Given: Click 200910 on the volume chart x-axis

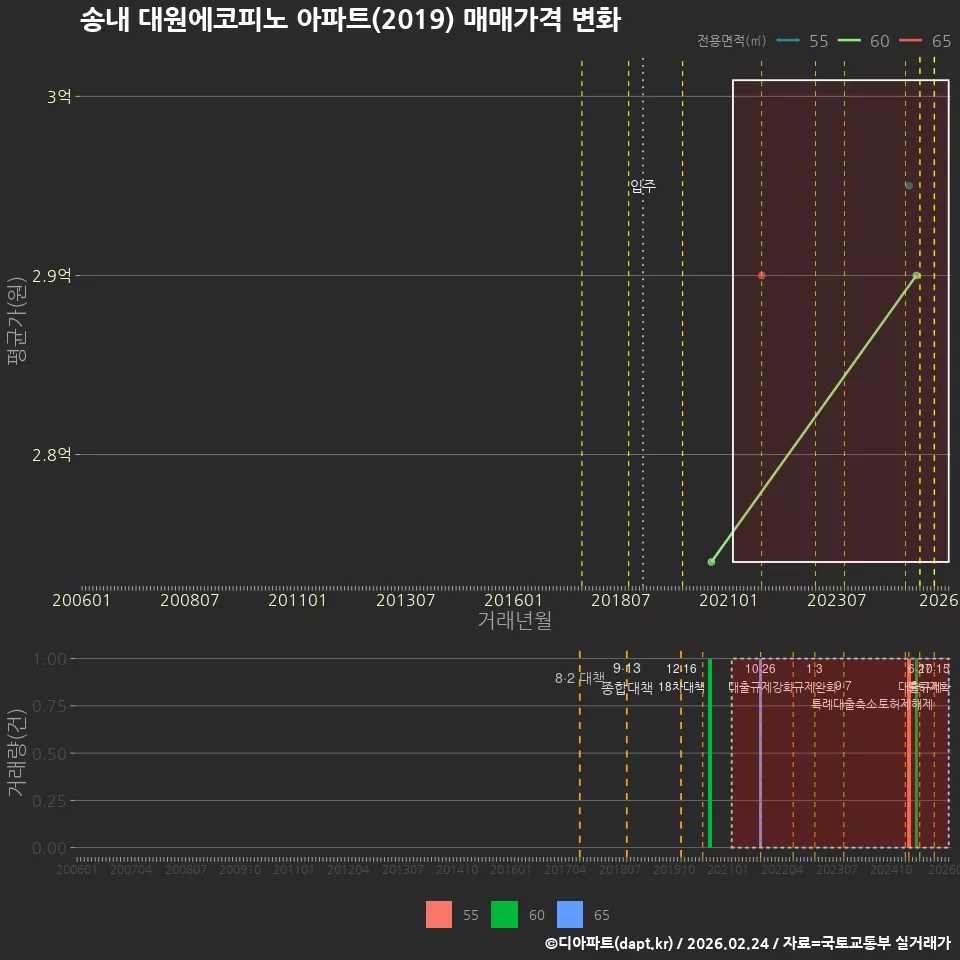Looking at the screenshot, I should pyautogui.click(x=239, y=869).
